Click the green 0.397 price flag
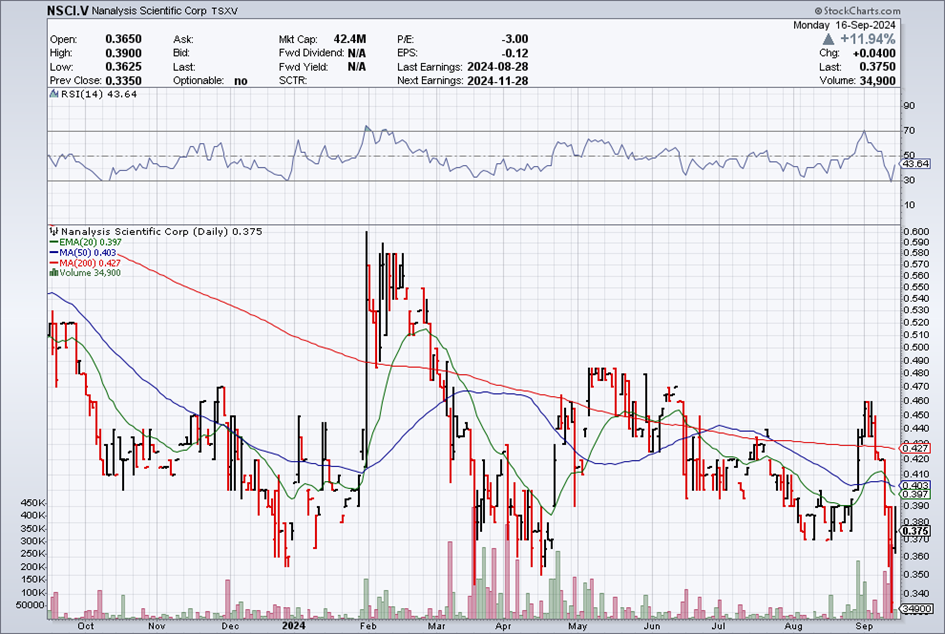 [915, 494]
